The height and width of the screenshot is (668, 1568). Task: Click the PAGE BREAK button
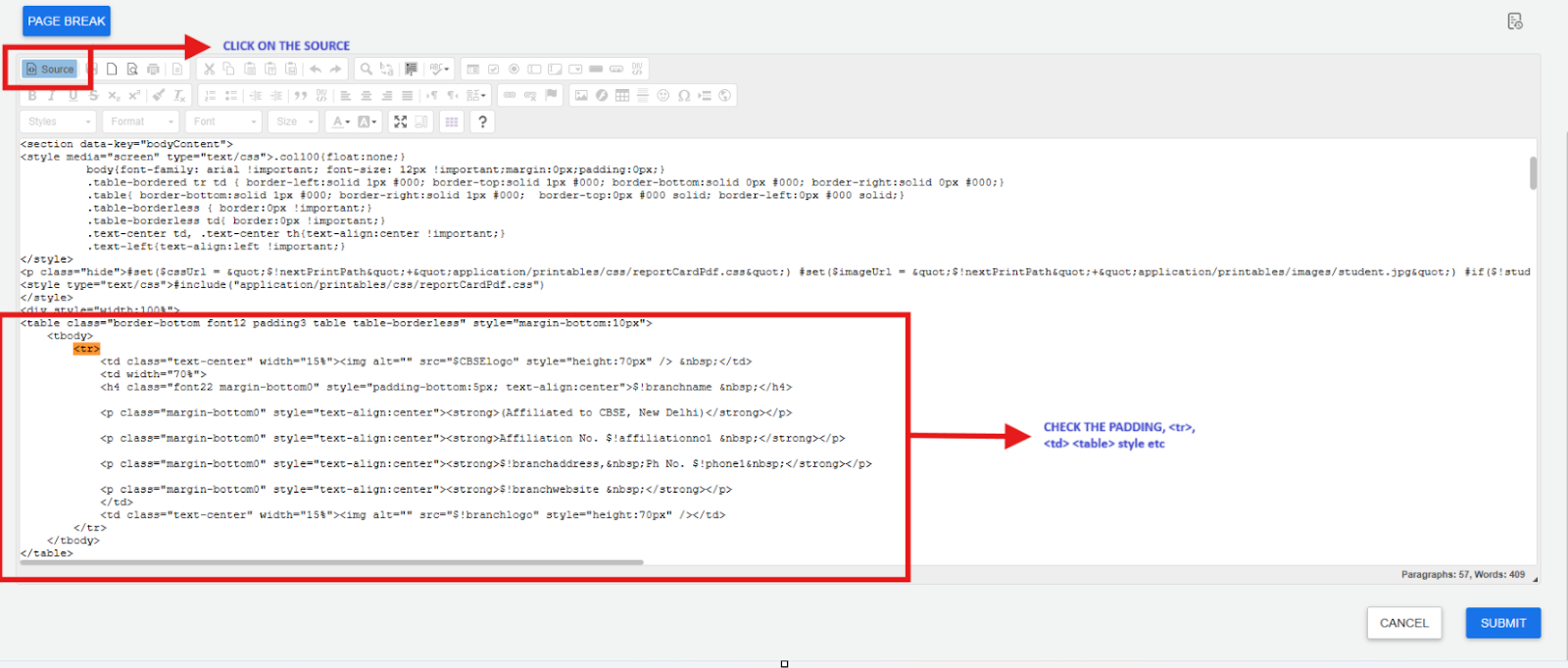coord(67,21)
